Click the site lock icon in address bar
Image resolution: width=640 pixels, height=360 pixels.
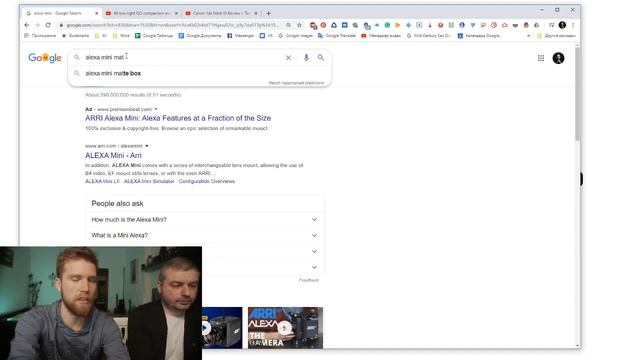pyautogui.click(x=61, y=25)
